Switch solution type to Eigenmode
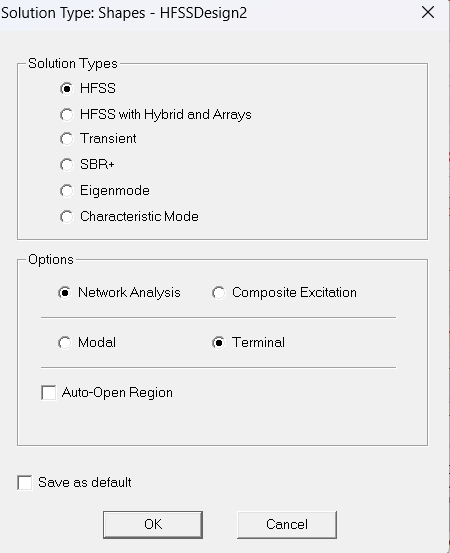This screenshot has height=553, width=450. pyautogui.click(x=66, y=191)
